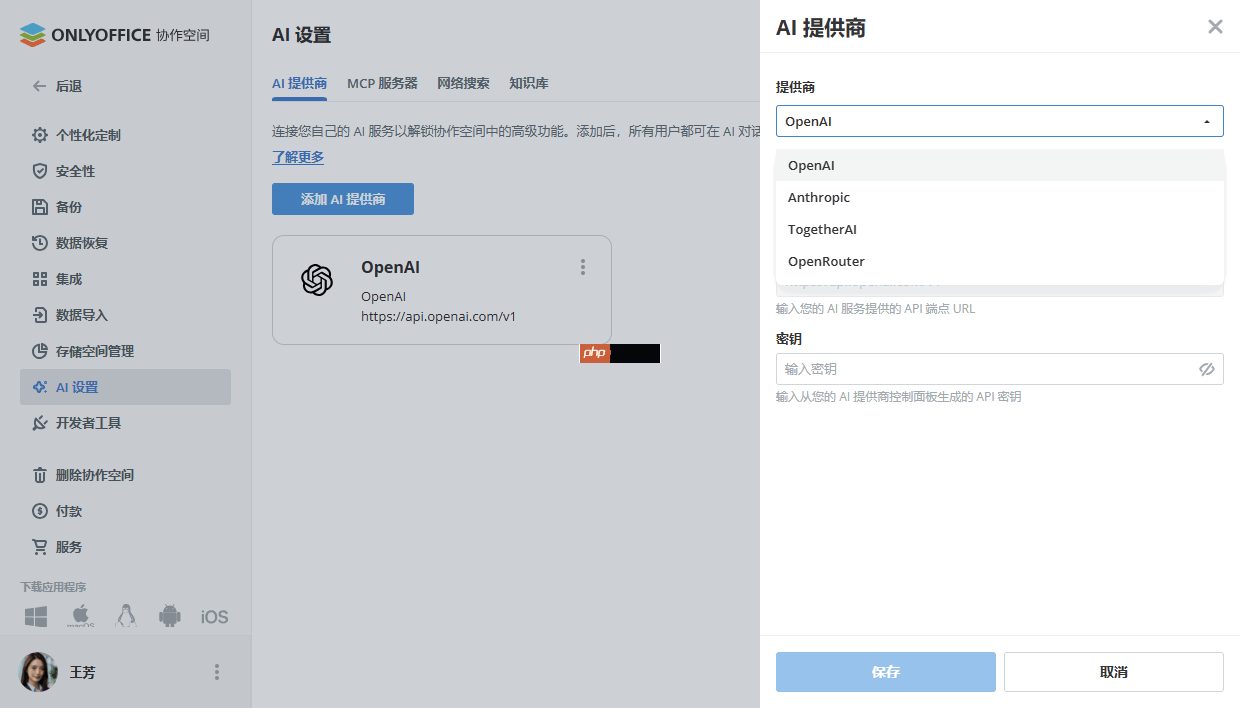This screenshot has width=1240, height=708.
Task: Click the Windows download app icon
Action: pyautogui.click(x=35, y=616)
